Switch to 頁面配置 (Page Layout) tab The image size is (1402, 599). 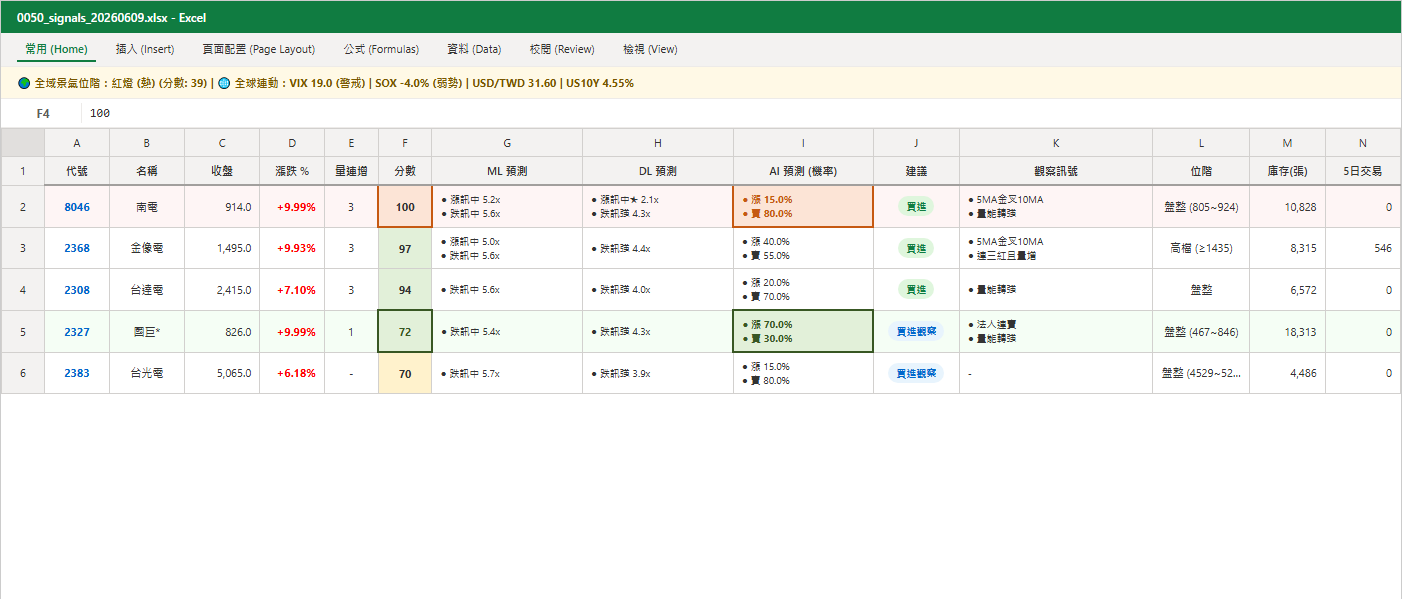[258, 49]
